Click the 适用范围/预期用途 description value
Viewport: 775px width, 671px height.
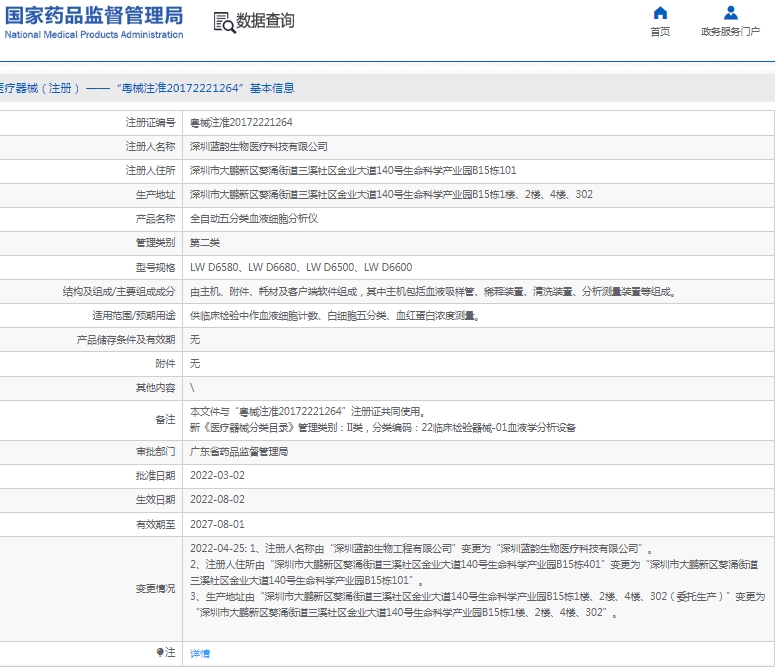(335, 315)
